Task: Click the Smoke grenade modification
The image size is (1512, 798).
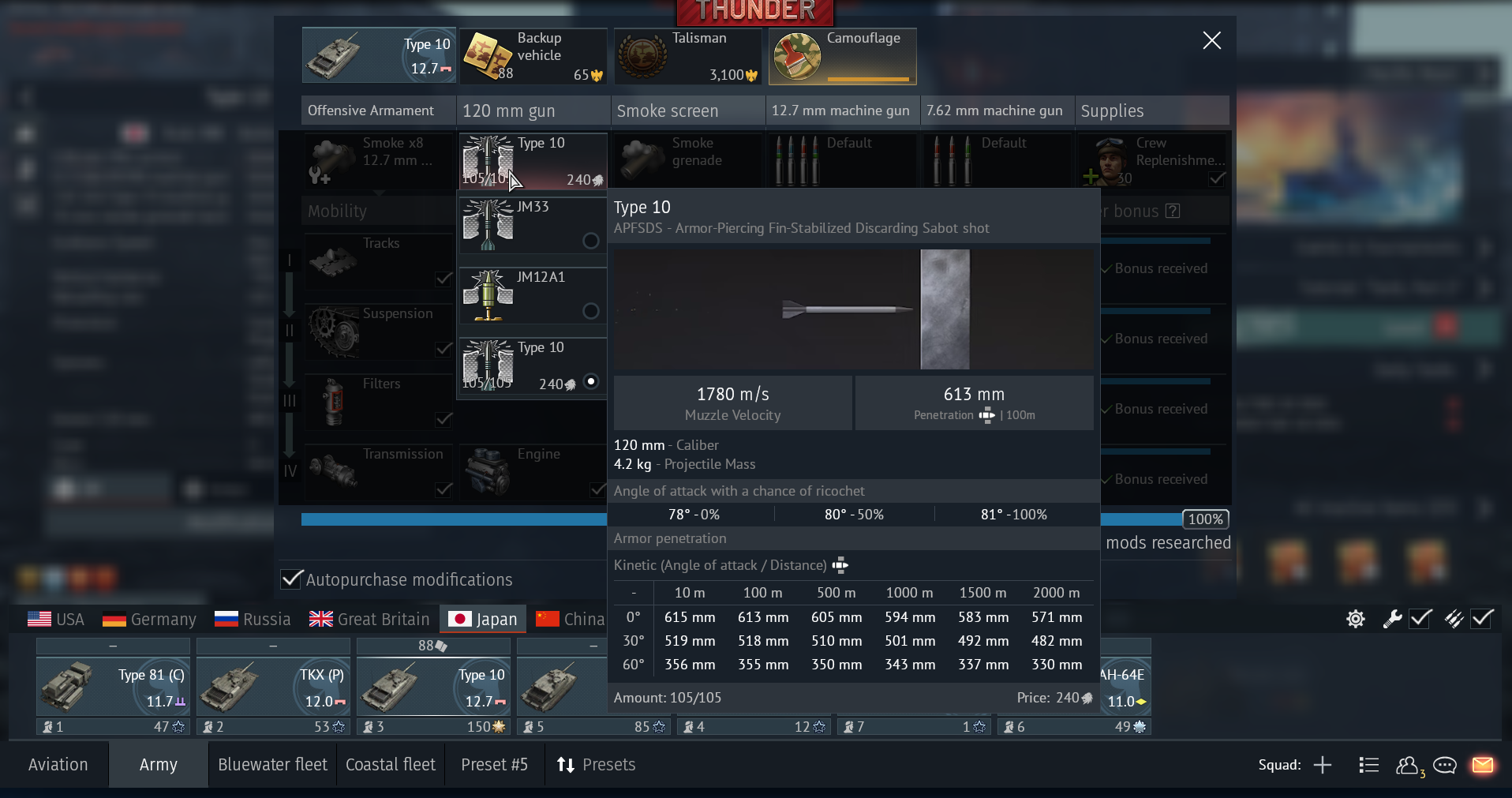Action: coord(687,160)
